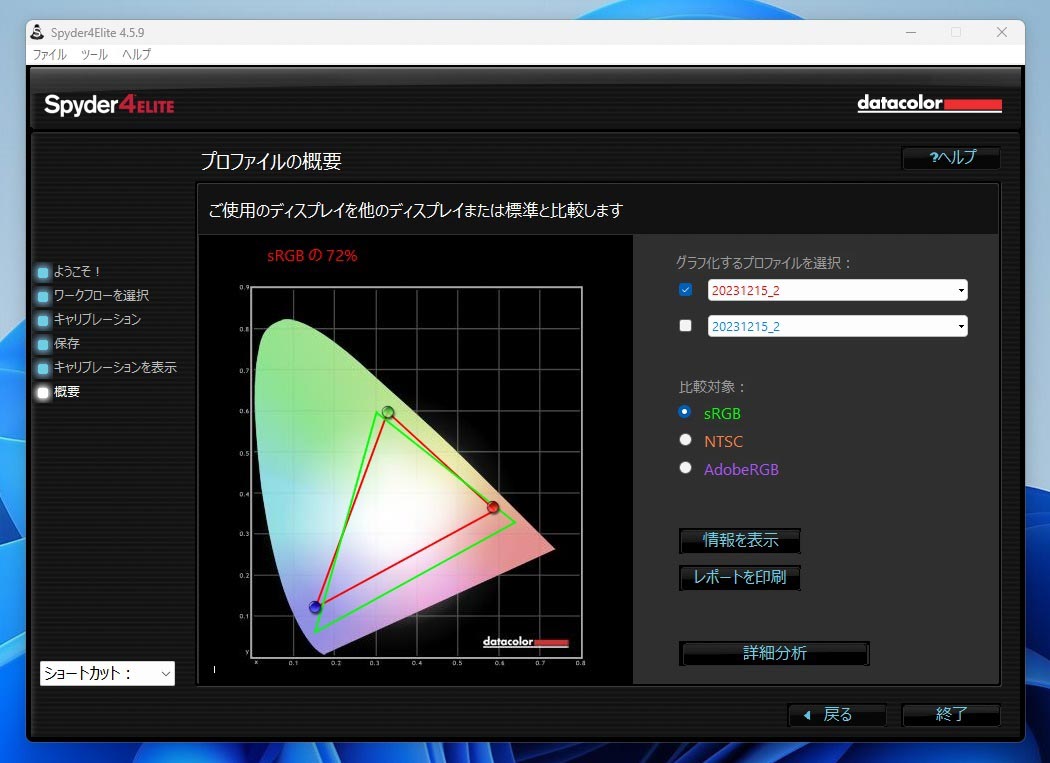The image size is (1050, 763).
Task: Click the ?ヘルプ button
Action: (x=952, y=157)
